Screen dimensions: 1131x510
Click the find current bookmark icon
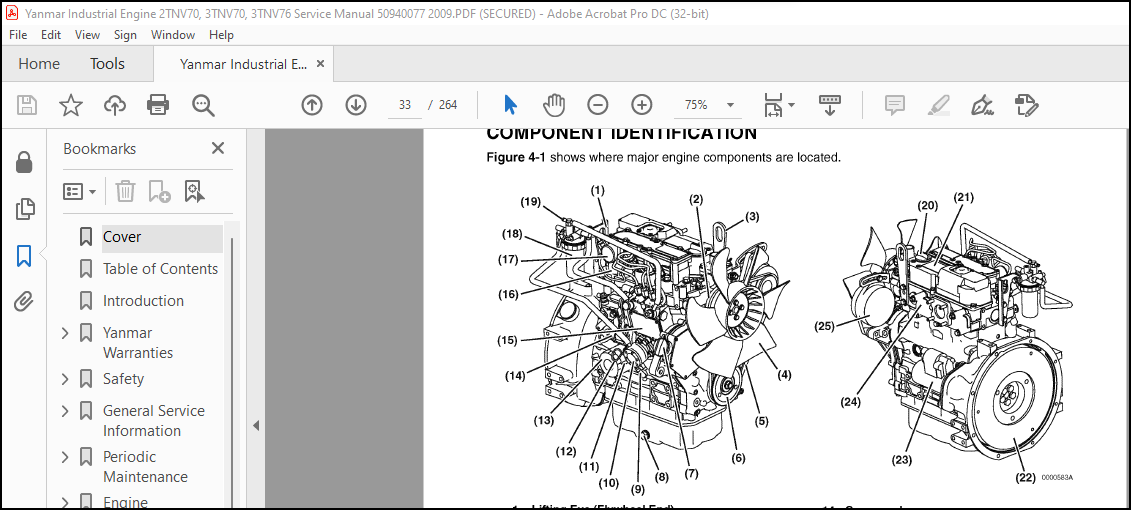point(195,191)
